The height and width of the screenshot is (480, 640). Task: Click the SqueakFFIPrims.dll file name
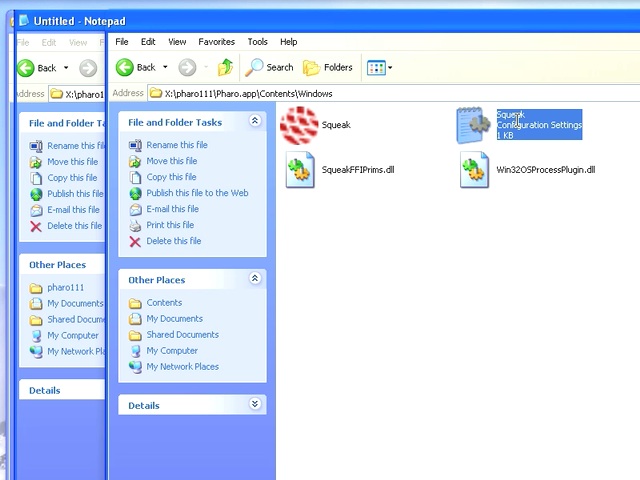pyautogui.click(x=358, y=170)
